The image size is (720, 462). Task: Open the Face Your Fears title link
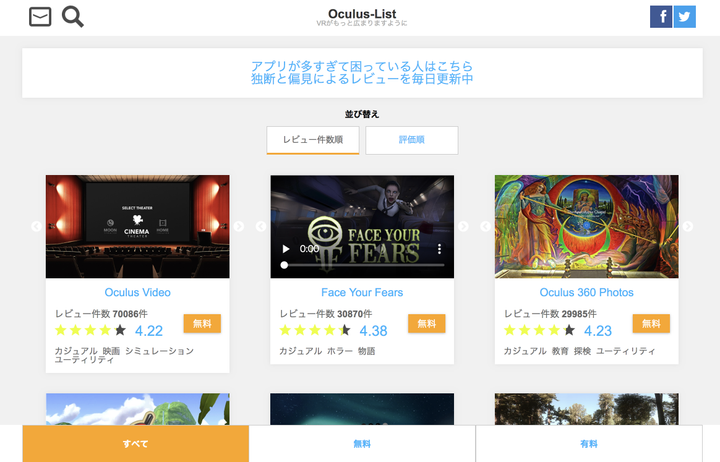pyautogui.click(x=362, y=293)
